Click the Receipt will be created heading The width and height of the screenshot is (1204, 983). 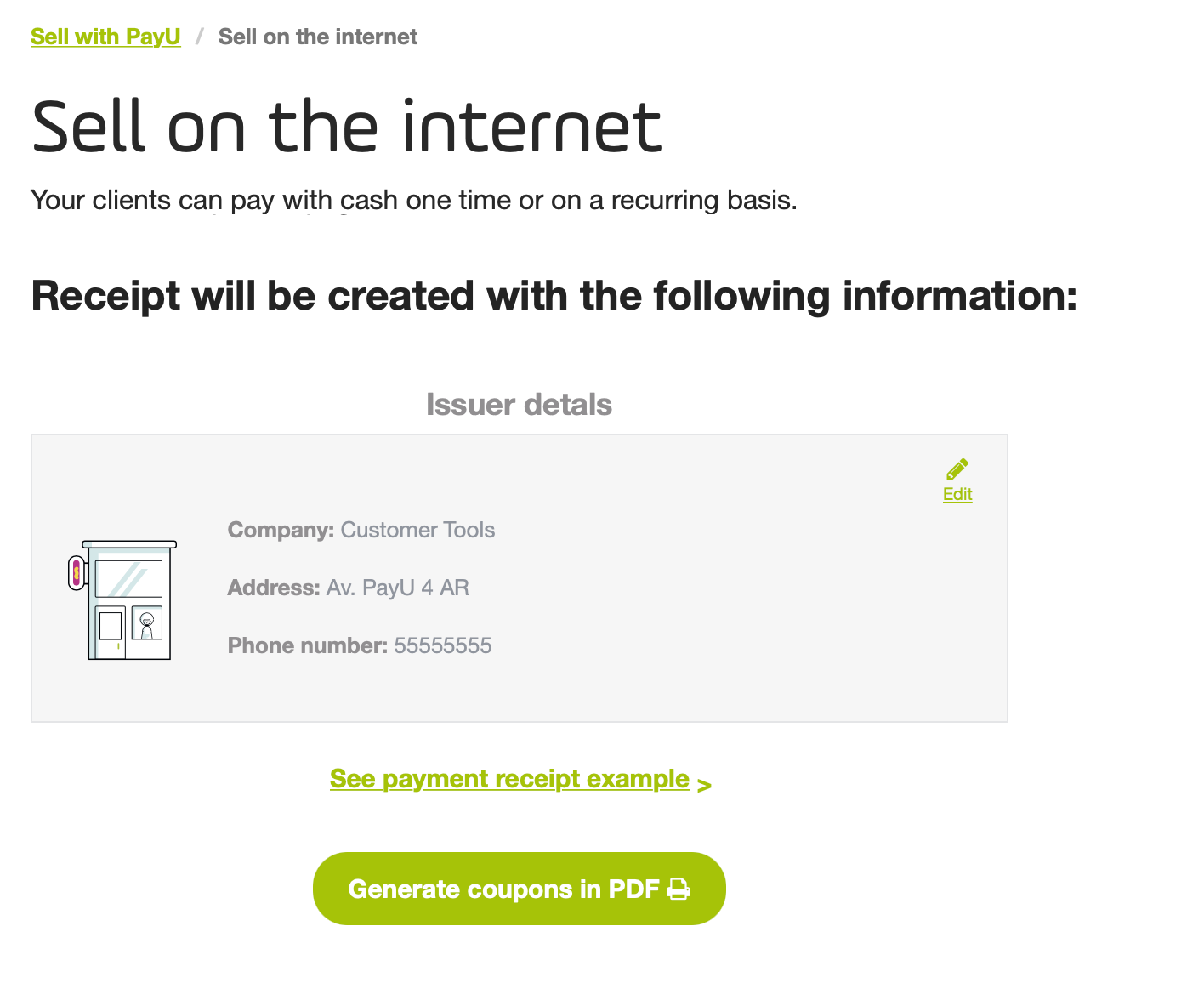(x=554, y=296)
